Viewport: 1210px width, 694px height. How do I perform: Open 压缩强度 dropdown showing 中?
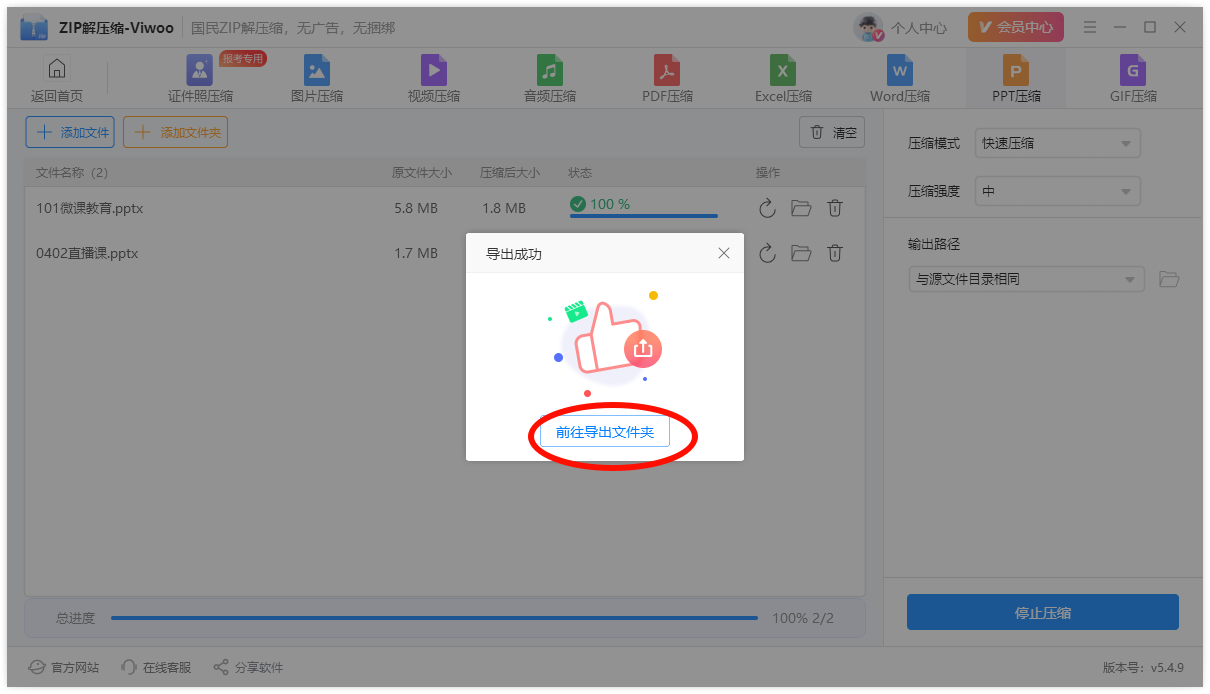pos(1058,191)
